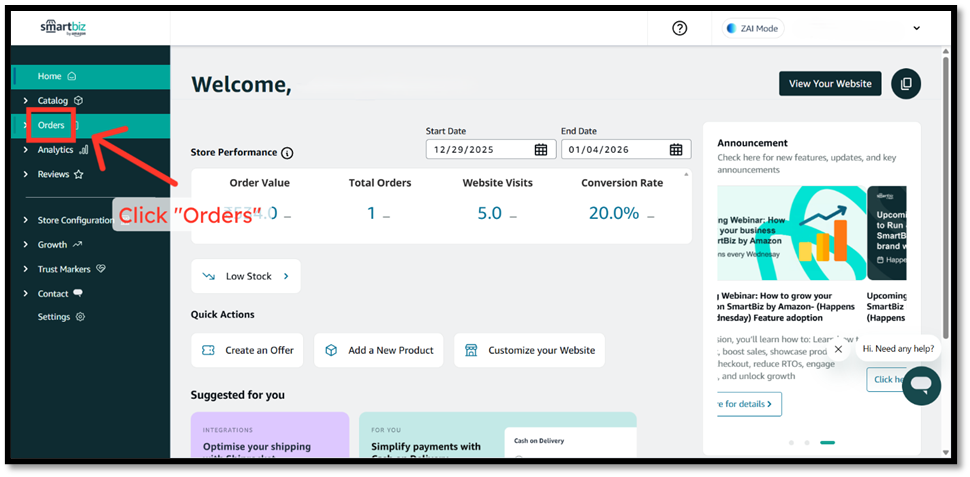Open Orders in the sidebar
The height and width of the screenshot is (477, 970).
(x=51, y=125)
